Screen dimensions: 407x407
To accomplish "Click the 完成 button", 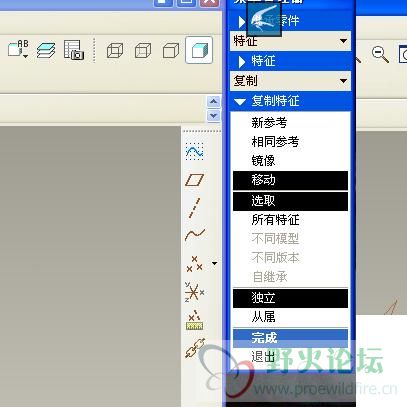I will (290, 338).
